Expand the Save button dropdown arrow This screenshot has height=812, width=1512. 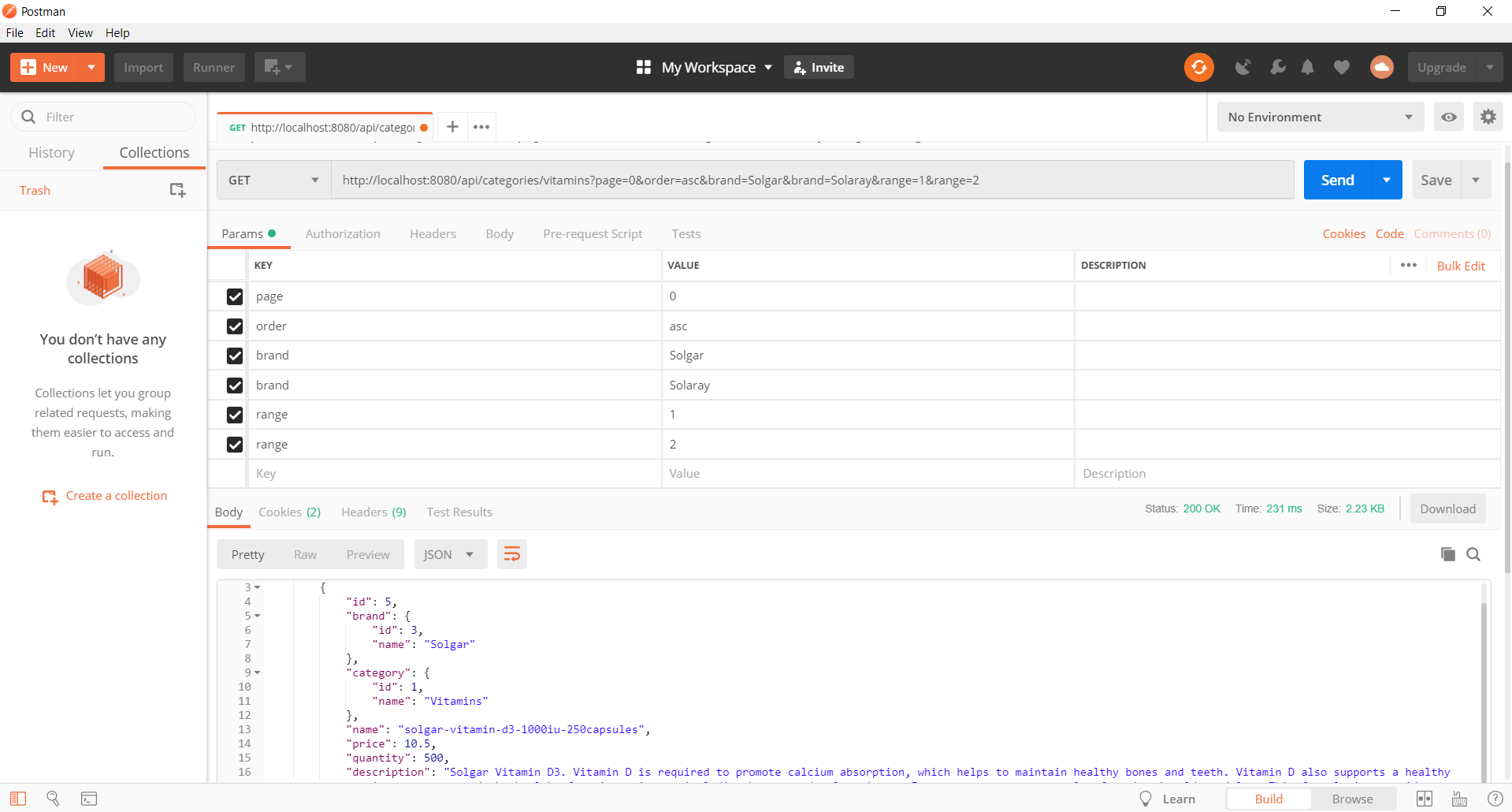coord(1476,180)
